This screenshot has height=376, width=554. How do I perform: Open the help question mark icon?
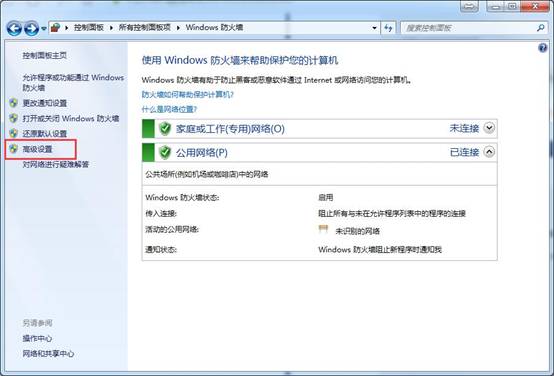[x=543, y=48]
